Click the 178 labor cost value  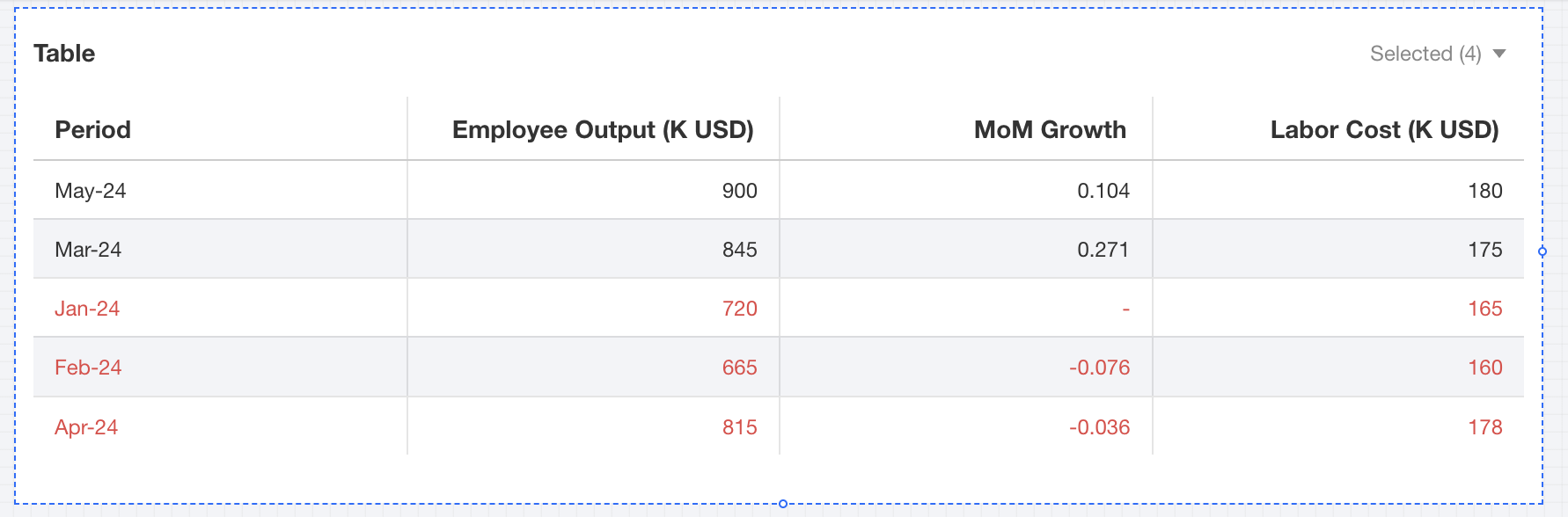point(1484,427)
